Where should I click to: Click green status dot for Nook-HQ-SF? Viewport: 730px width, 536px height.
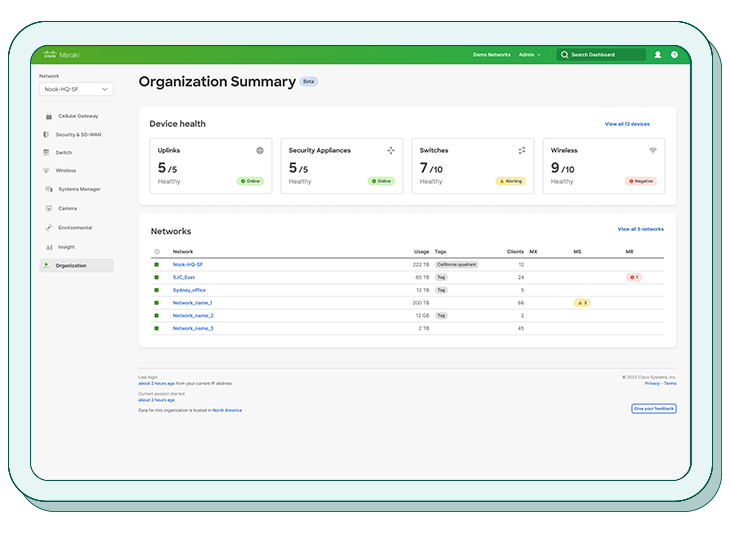156,265
